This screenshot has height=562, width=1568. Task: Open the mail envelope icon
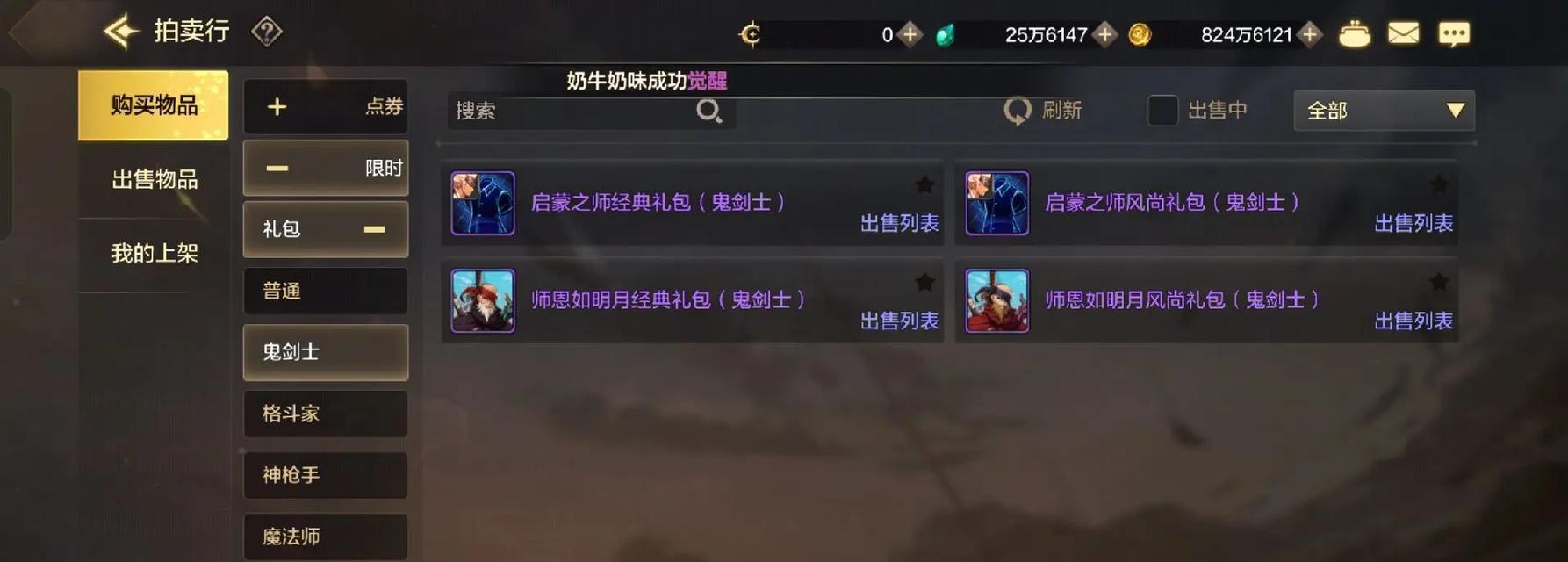pyautogui.click(x=1403, y=33)
